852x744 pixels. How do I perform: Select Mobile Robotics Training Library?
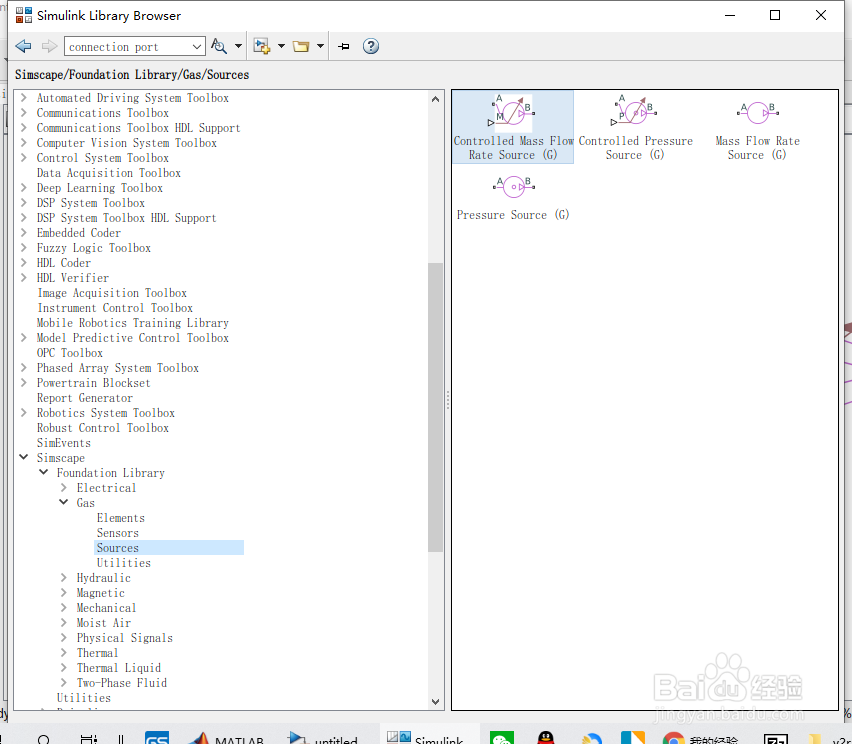pyautogui.click(x=133, y=323)
